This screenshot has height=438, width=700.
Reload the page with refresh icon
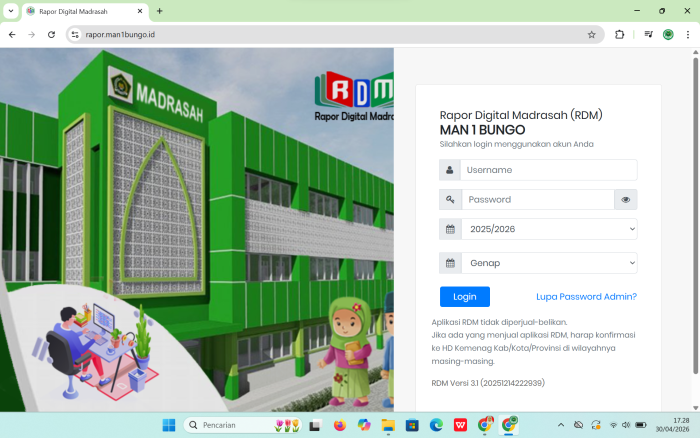point(51,34)
